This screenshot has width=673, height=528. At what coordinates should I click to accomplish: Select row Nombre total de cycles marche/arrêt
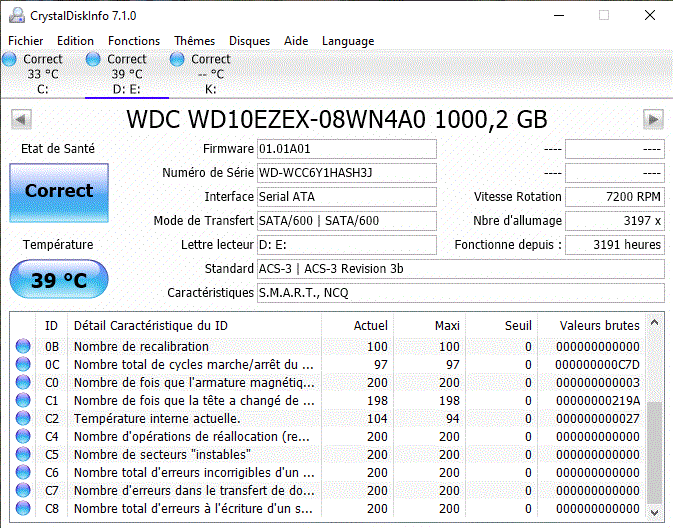pos(329,364)
